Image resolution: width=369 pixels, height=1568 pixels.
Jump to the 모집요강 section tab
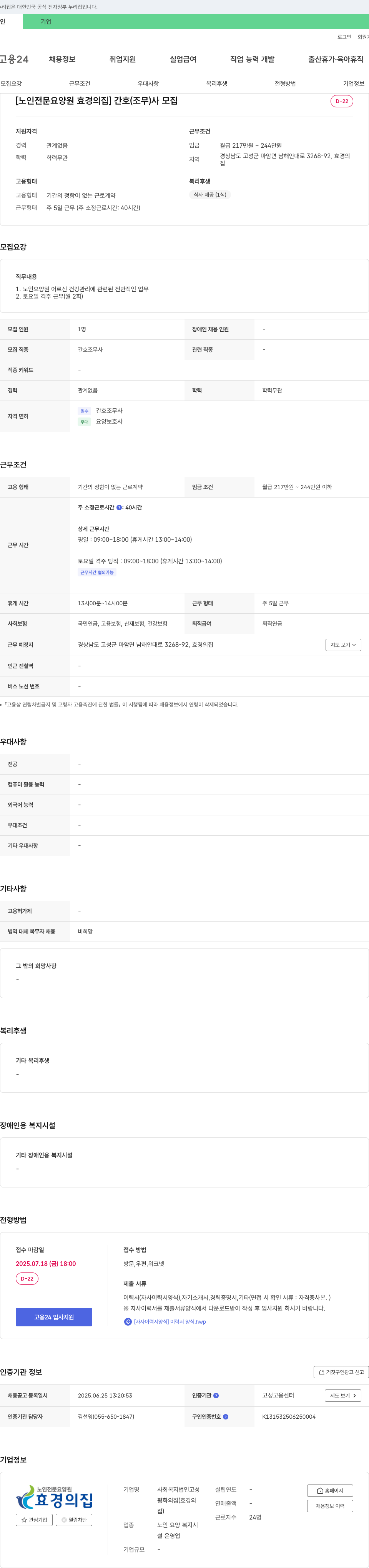[x=11, y=83]
